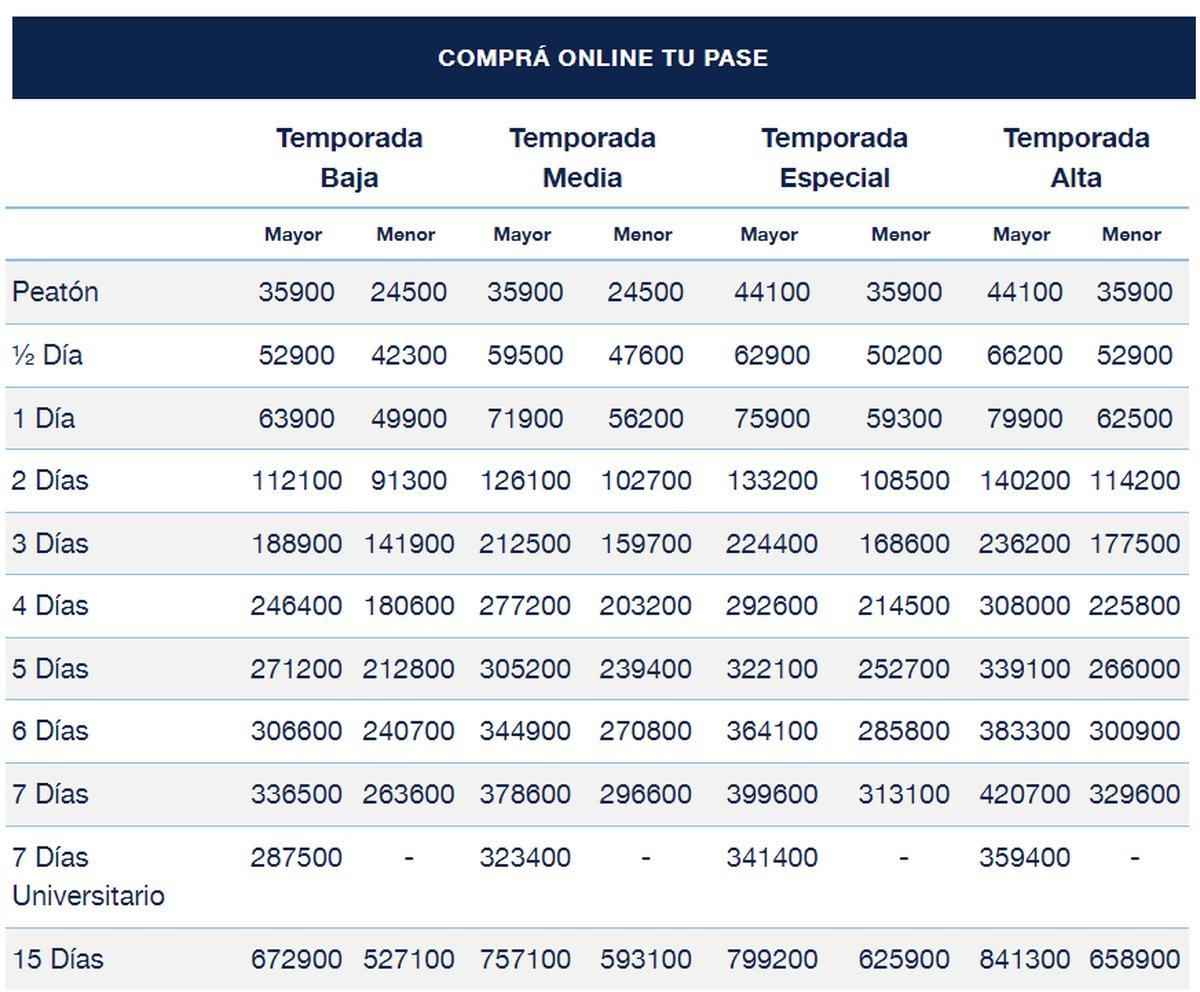This screenshot has width=1200, height=992.
Task: Click the COMPRÁ ONLINE TU PASE banner
Action: coord(602,58)
